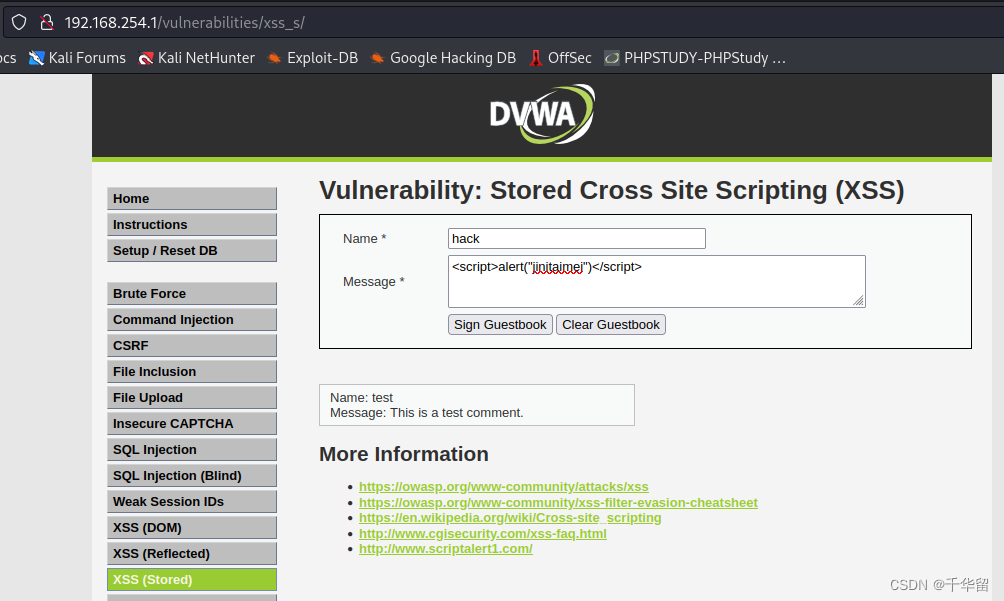Image resolution: width=1004 pixels, height=601 pixels.
Task: Click the Message textarea
Action: [657, 282]
